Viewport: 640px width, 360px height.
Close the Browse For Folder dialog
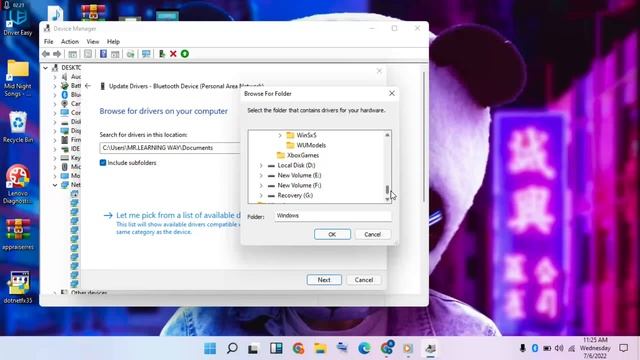coord(392,93)
